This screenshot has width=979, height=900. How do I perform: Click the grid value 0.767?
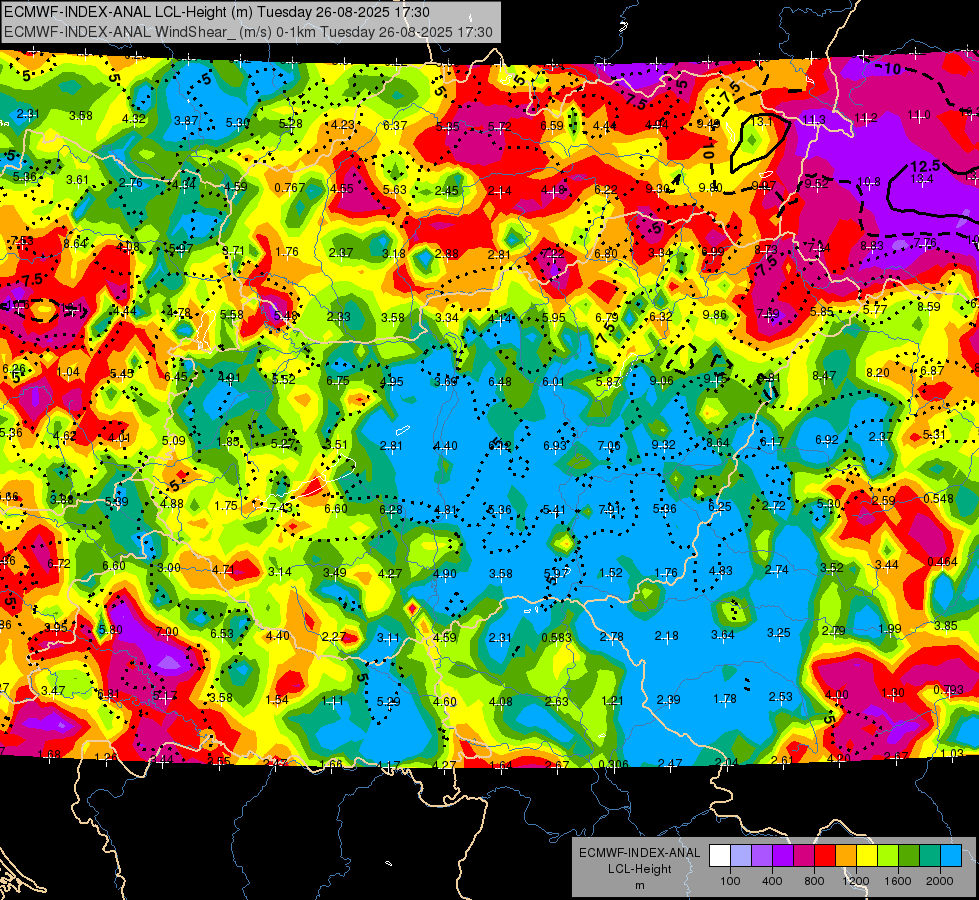click(290, 188)
